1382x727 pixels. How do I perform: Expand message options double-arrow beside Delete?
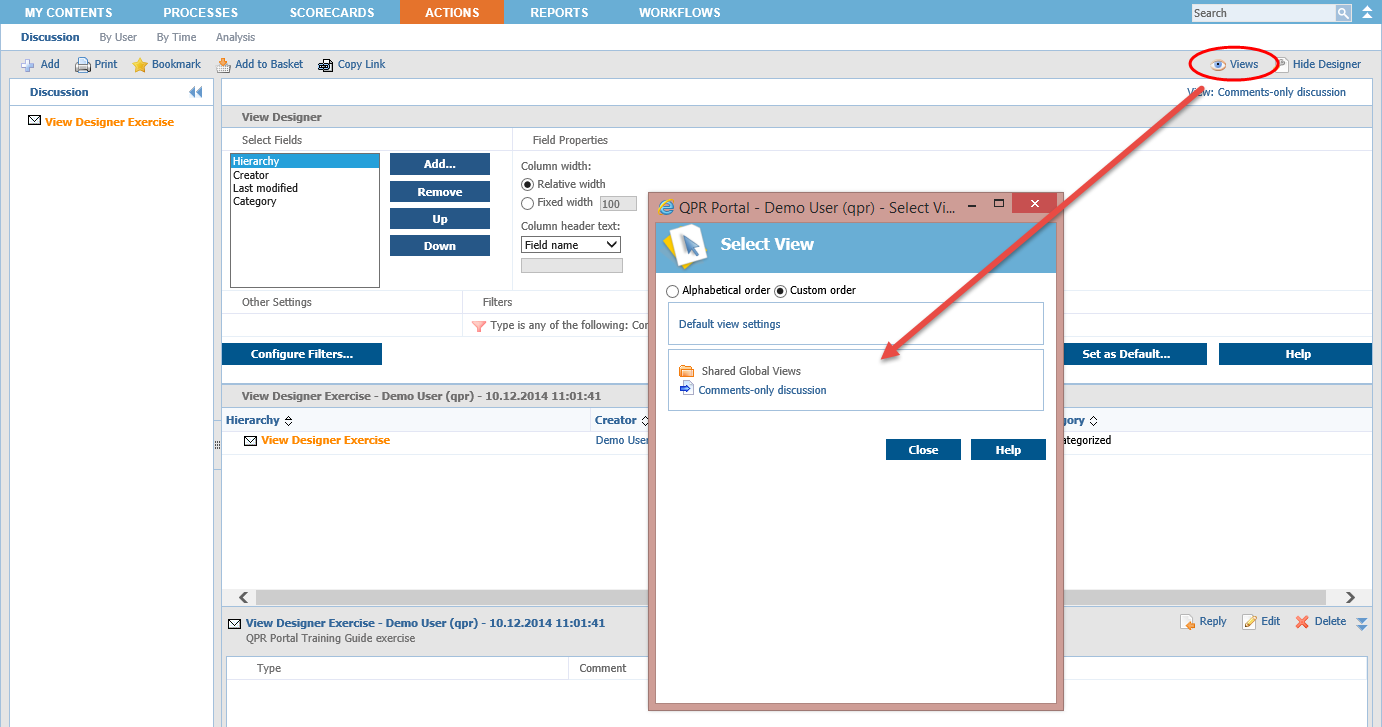pos(1361,623)
